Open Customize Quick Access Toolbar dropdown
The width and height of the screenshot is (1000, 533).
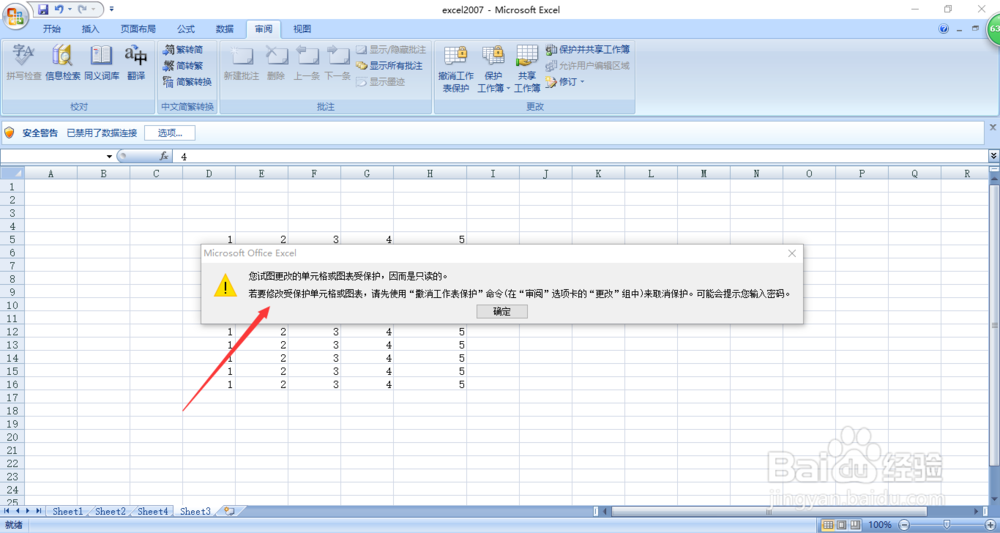coord(112,10)
